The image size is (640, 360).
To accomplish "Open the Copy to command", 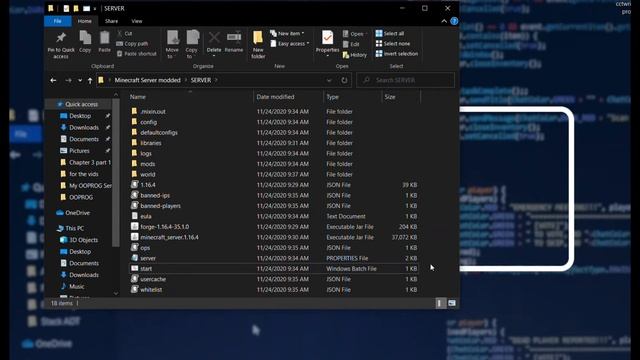I will 191,44.
